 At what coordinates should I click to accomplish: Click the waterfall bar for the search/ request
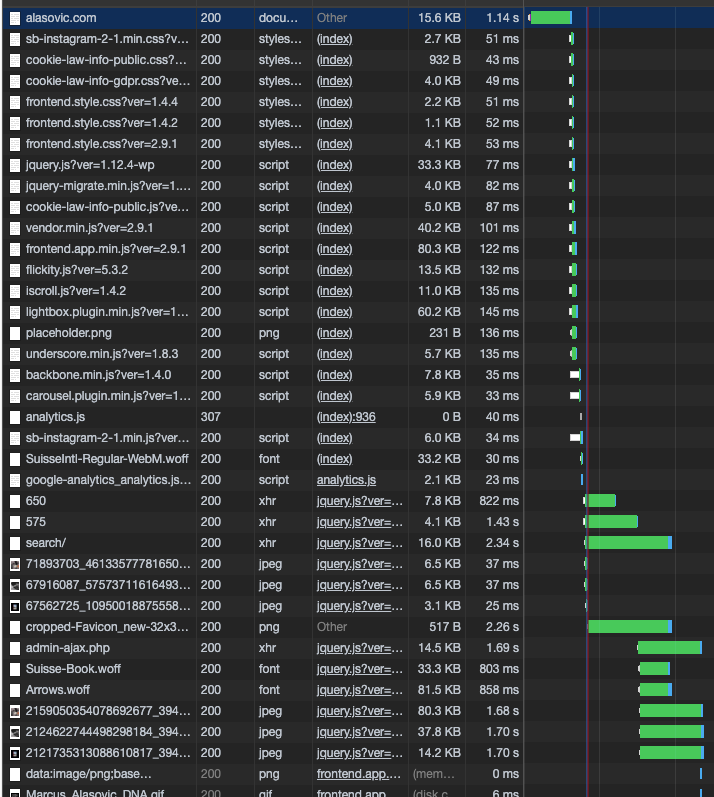click(x=628, y=543)
